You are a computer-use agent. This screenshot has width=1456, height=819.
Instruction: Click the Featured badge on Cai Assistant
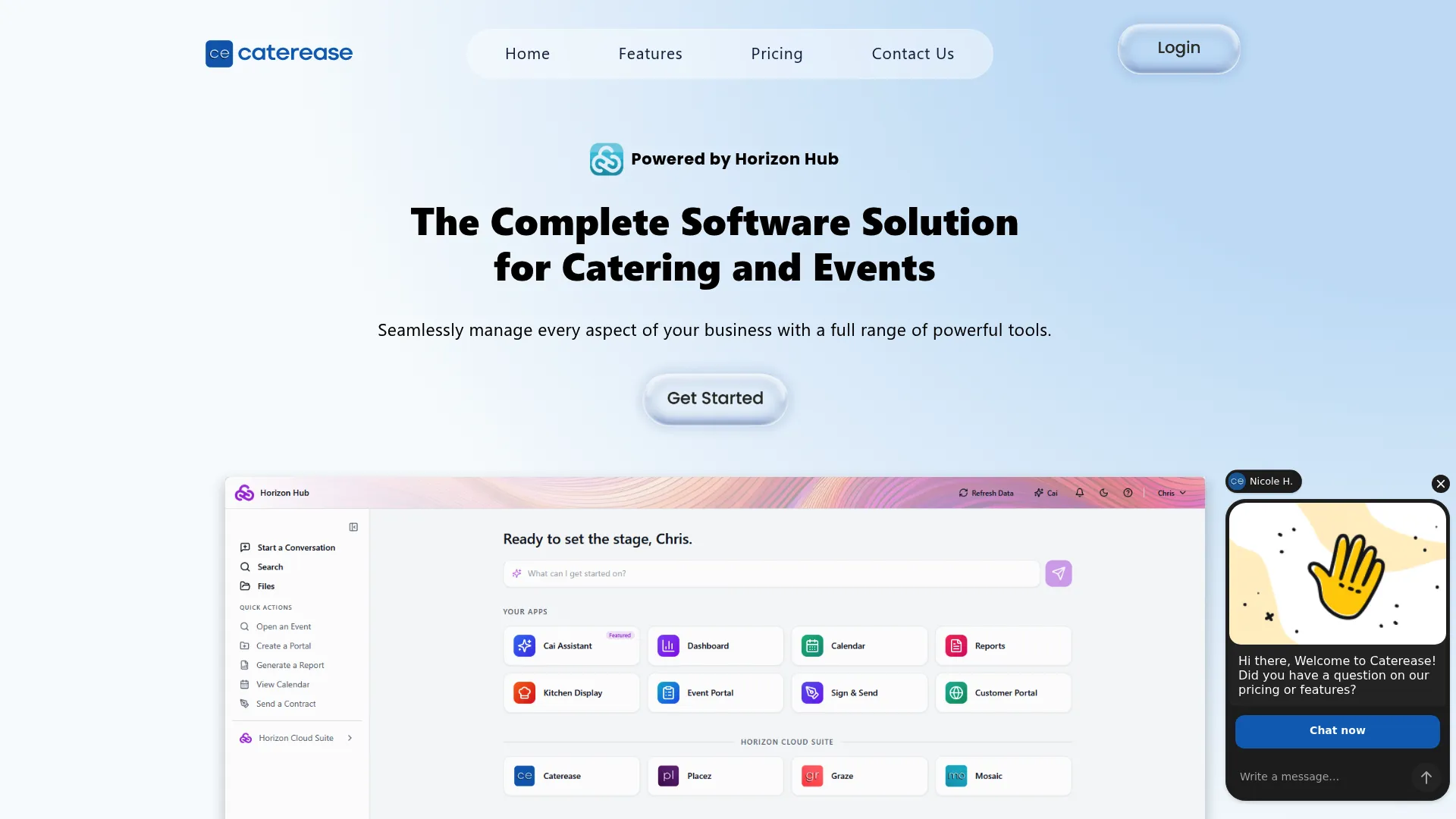tap(620, 635)
